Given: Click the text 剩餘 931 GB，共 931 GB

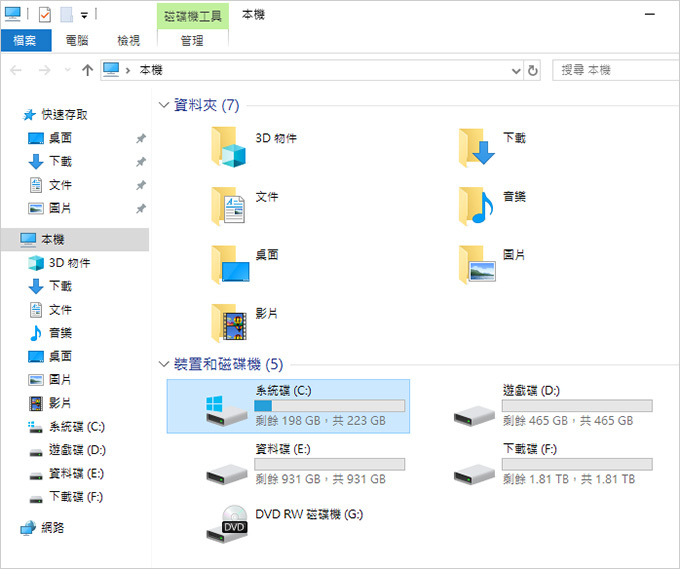Looking at the screenshot, I should tap(320, 479).
